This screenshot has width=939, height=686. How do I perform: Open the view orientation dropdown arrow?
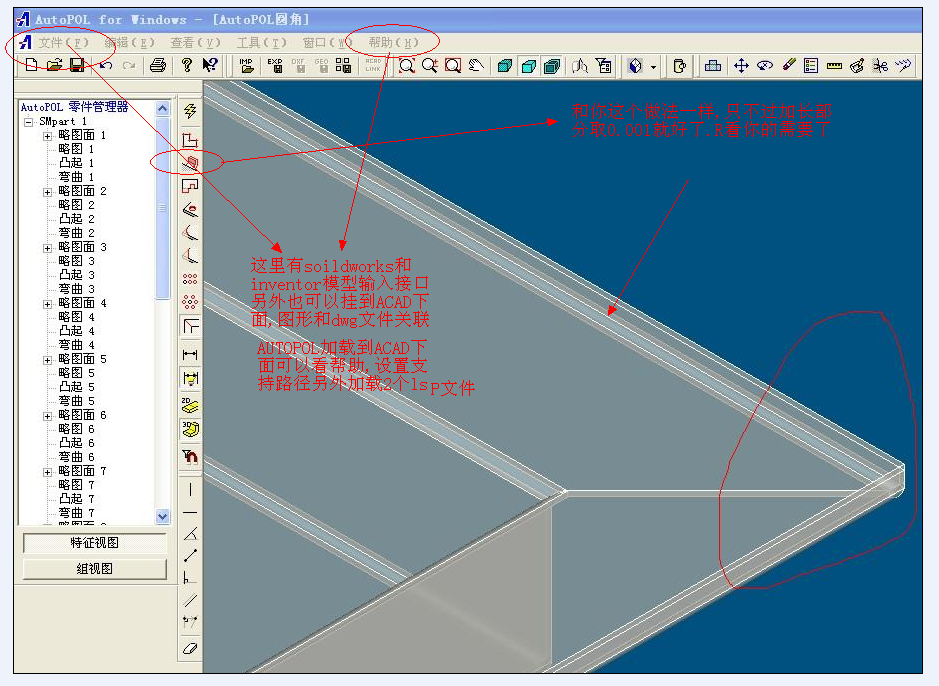coord(653,66)
